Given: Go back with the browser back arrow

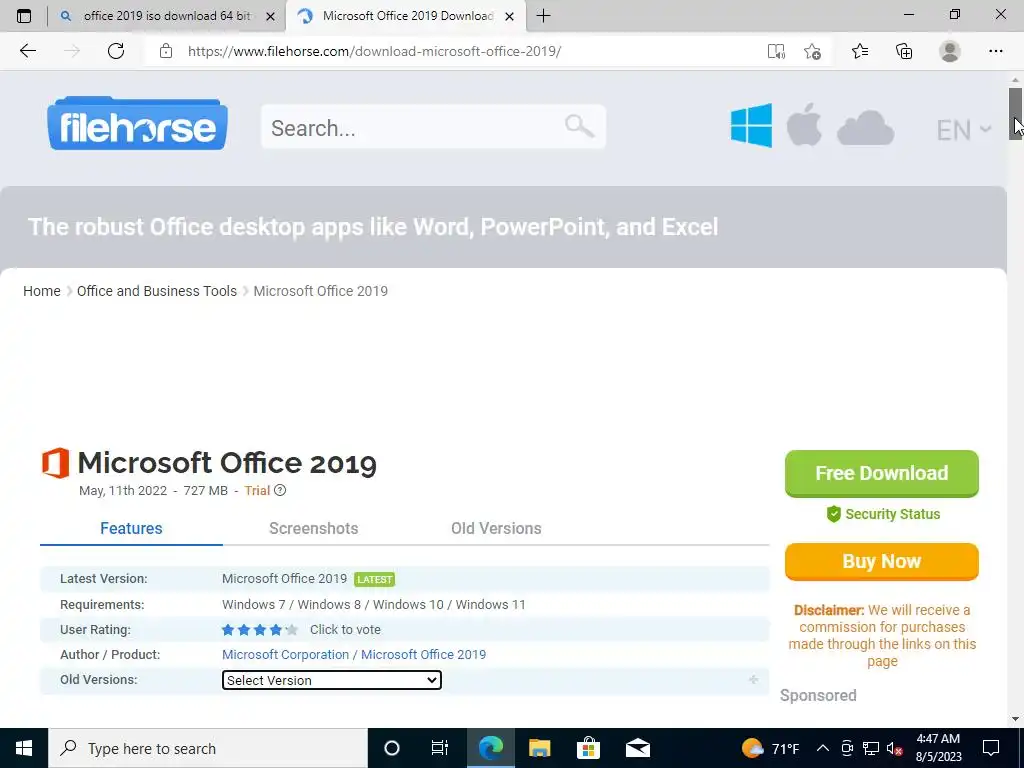Looking at the screenshot, I should [27, 51].
